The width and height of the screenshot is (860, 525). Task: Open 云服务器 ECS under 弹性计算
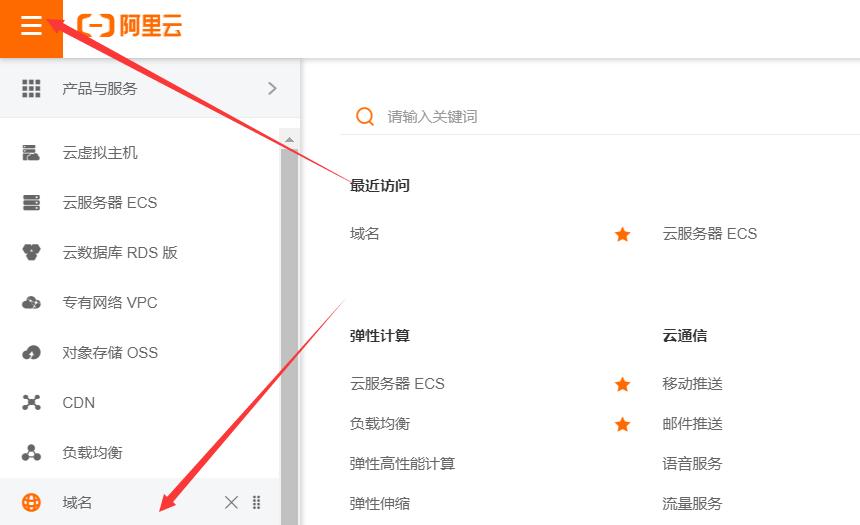pos(397,383)
